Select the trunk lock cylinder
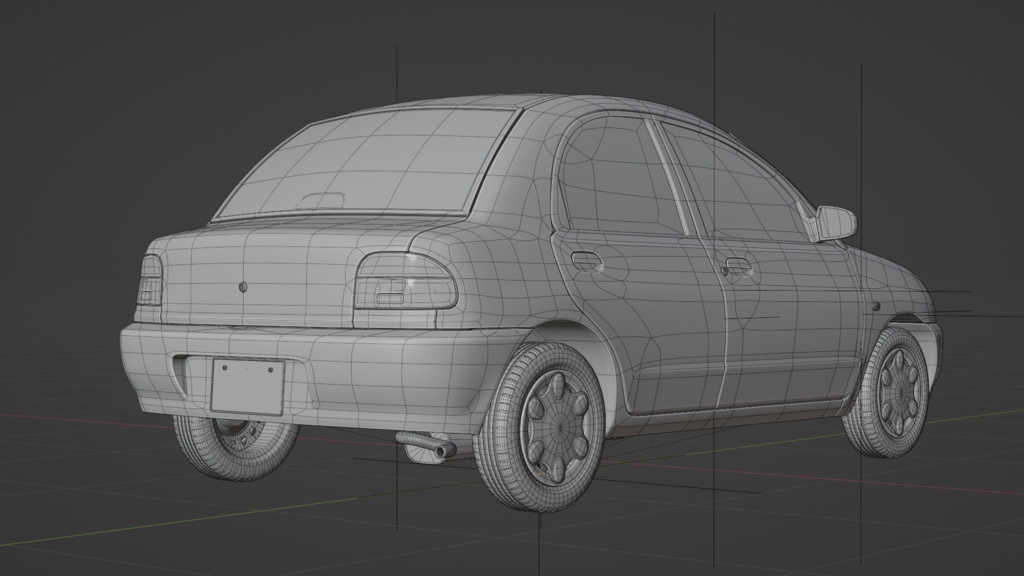This screenshot has width=1024, height=576. [243, 286]
